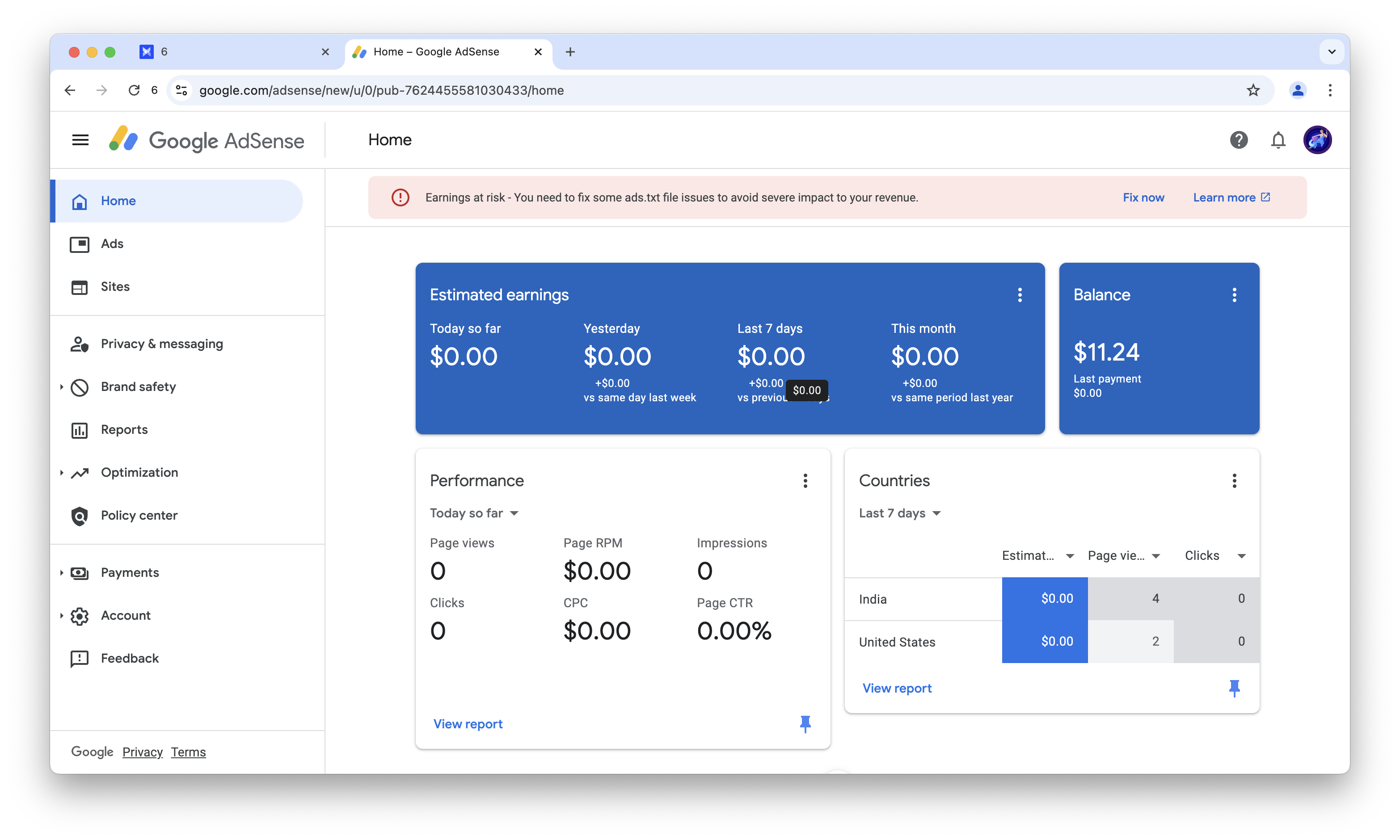Go back to previous page
This screenshot has height=840, width=1400.
coord(70,91)
